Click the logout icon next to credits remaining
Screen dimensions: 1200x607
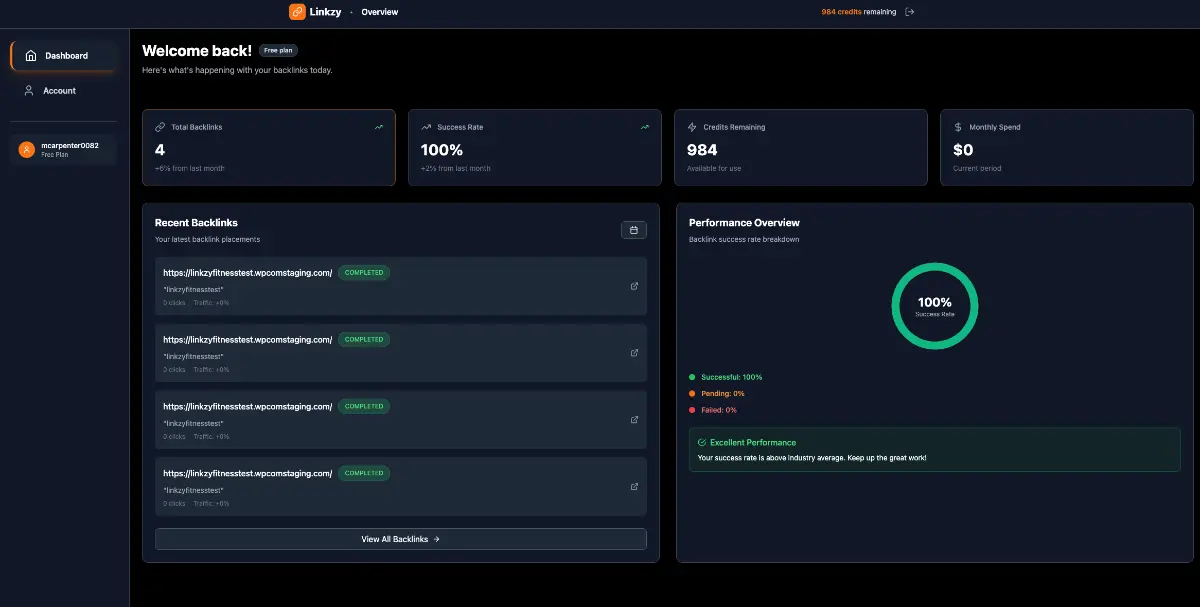[909, 12]
